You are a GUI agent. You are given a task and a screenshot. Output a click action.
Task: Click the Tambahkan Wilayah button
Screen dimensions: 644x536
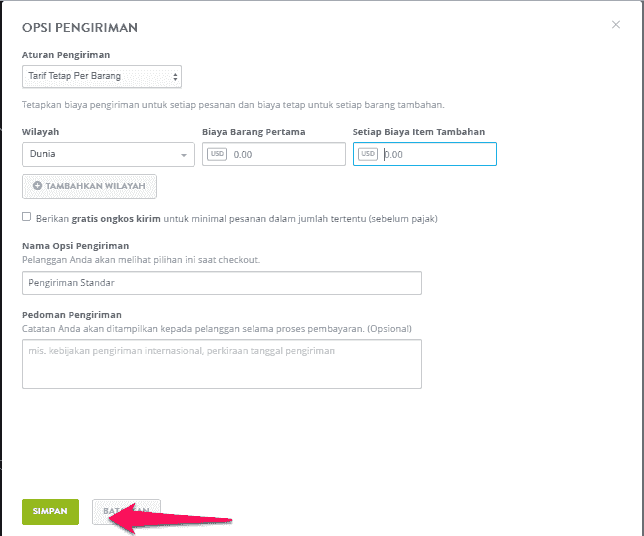(x=89, y=186)
